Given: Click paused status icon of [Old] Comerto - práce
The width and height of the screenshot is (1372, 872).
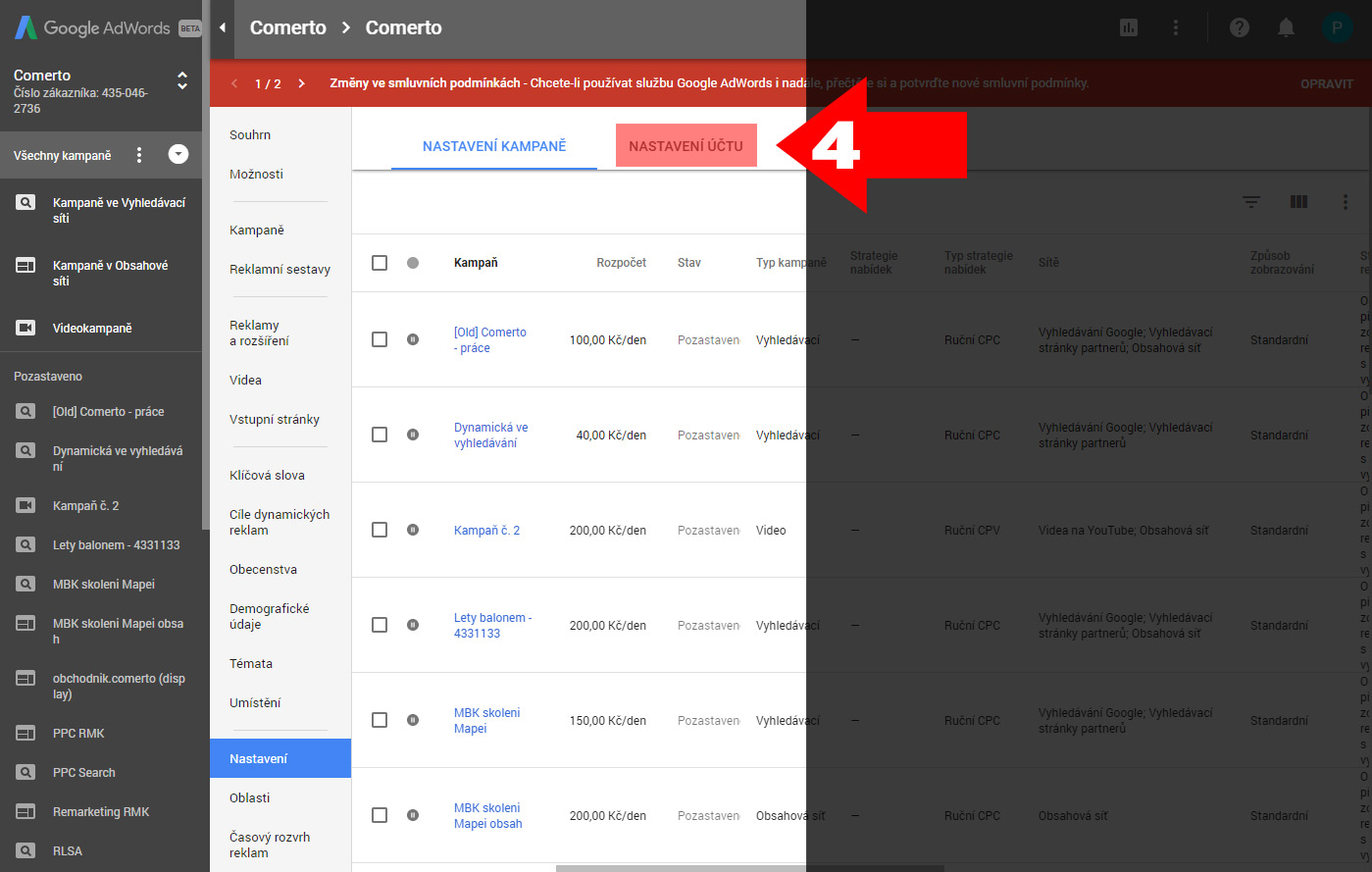Looking at the screenshot, I should tap(413, 339).
